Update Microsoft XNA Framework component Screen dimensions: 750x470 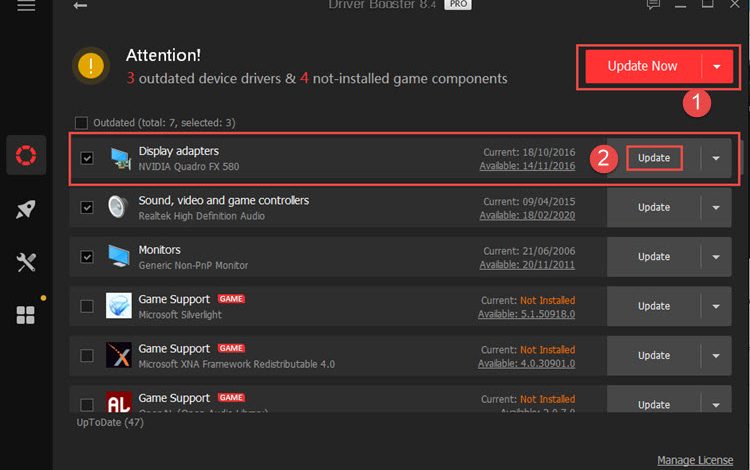coord(654,356)
